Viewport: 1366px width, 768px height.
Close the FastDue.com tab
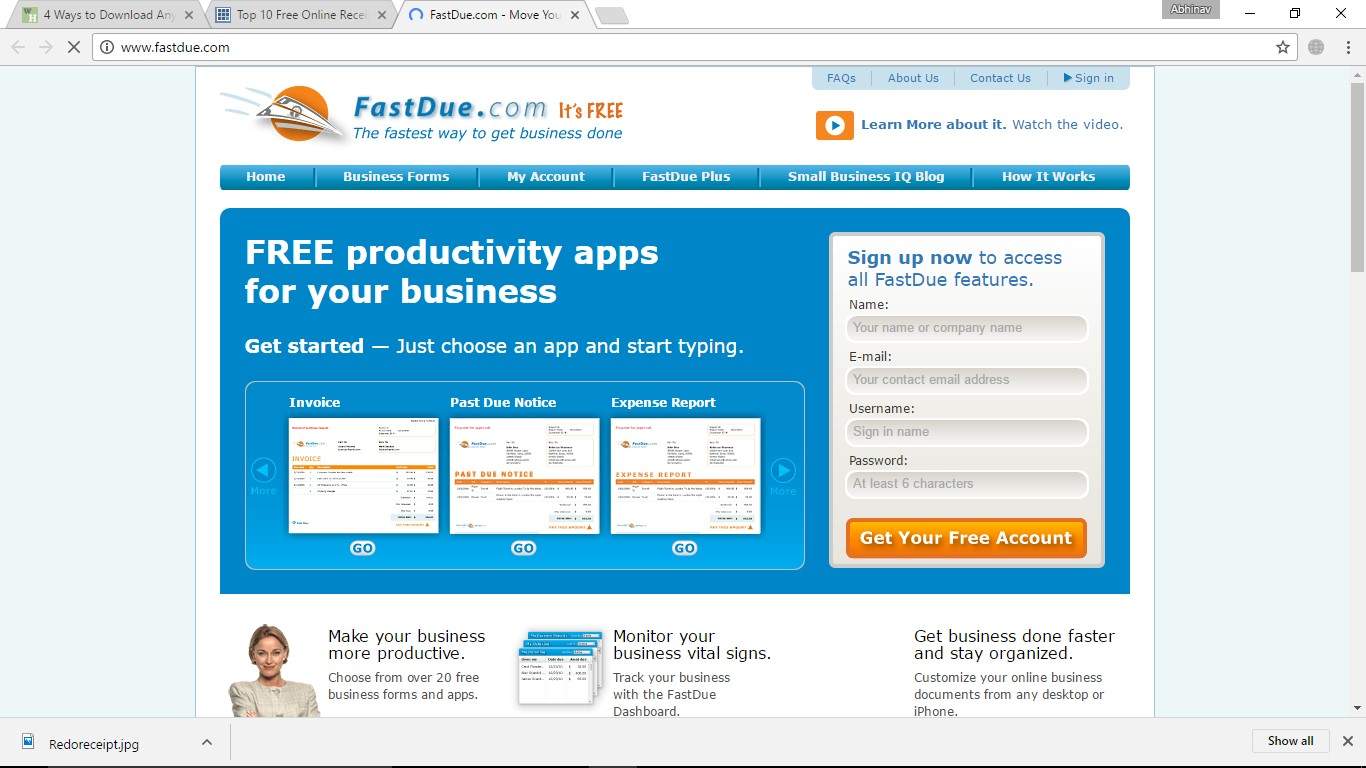point(575,15)
